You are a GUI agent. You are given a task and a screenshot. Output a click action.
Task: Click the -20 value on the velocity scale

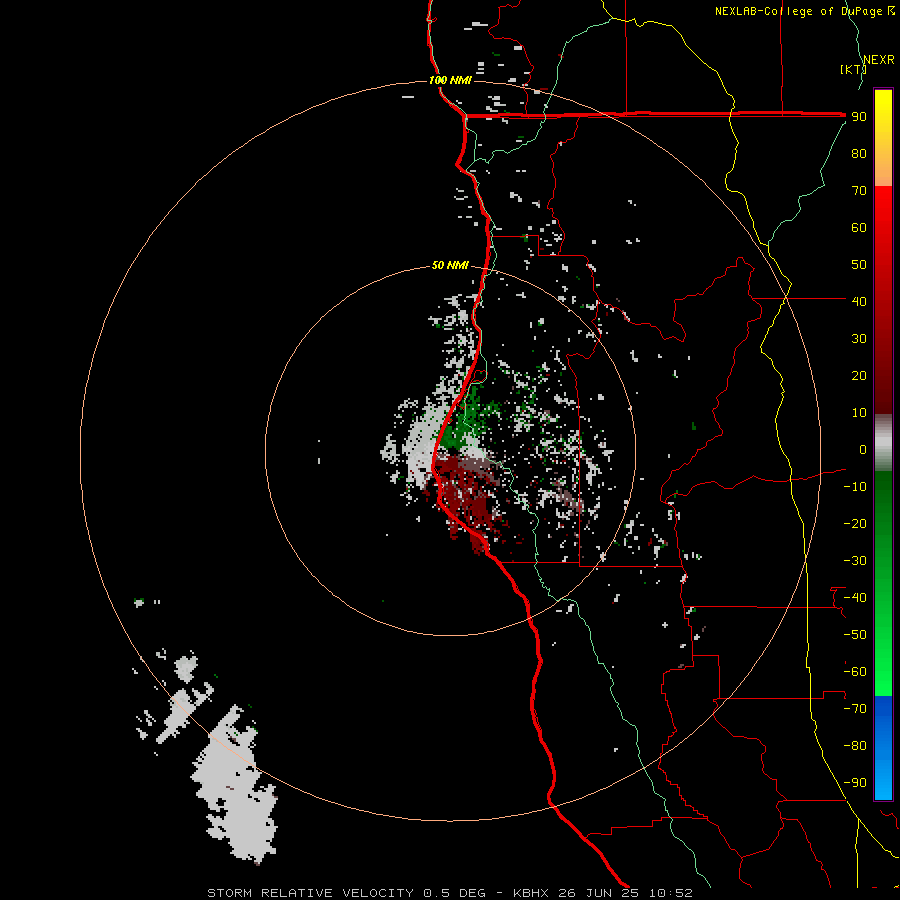coord(855,523)
